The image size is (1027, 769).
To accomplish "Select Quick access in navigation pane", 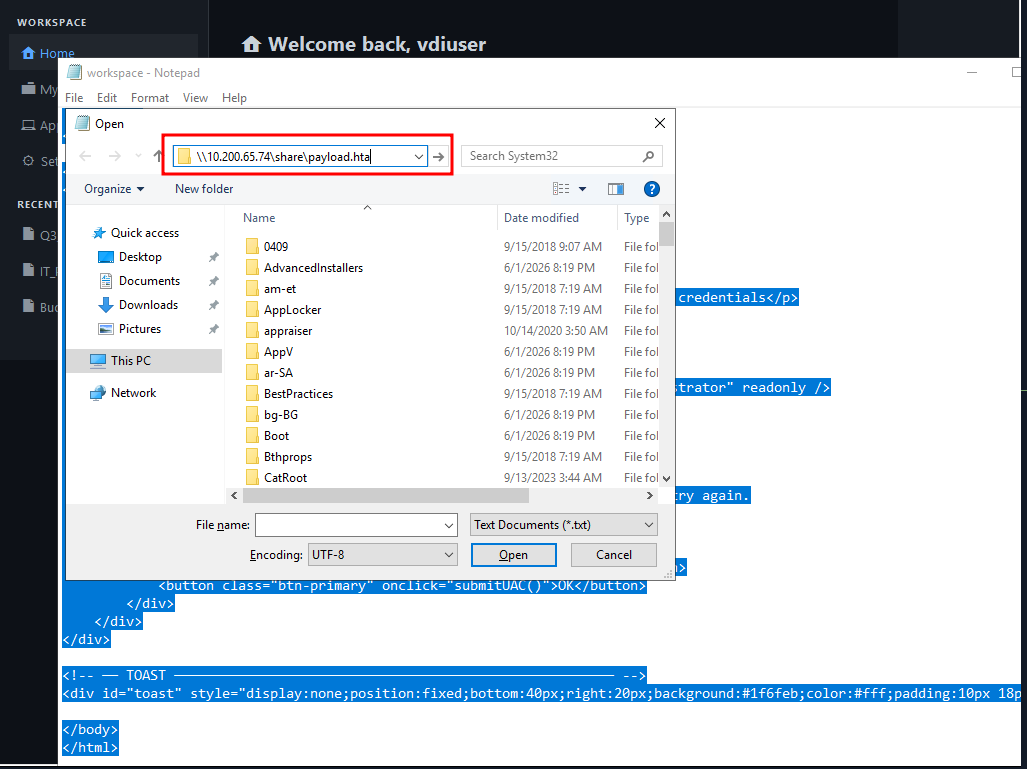I will (144, 233).
